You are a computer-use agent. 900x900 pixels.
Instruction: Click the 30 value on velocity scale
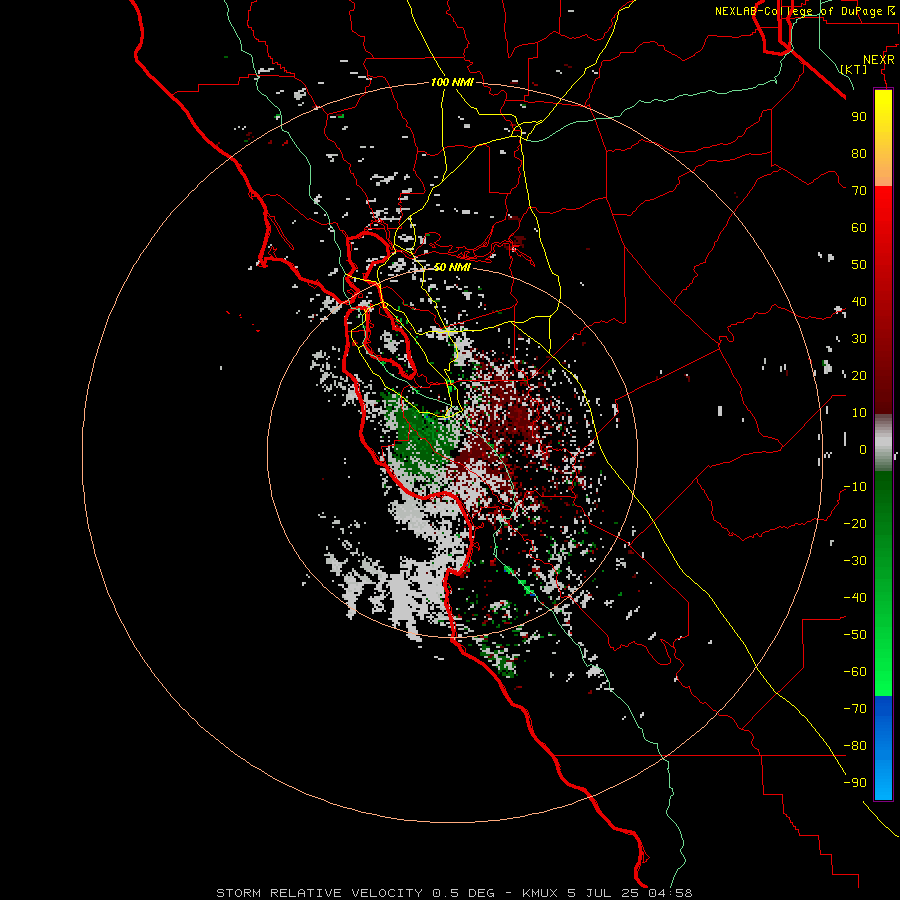[859, 339]
